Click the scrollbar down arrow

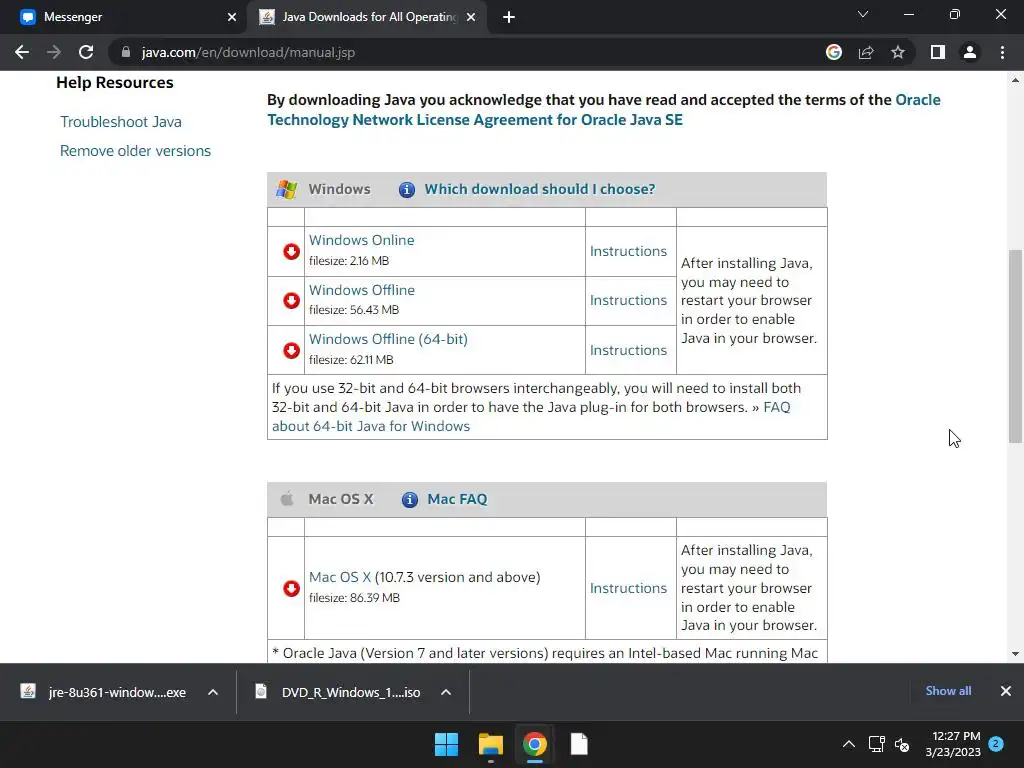point(1015,654)
